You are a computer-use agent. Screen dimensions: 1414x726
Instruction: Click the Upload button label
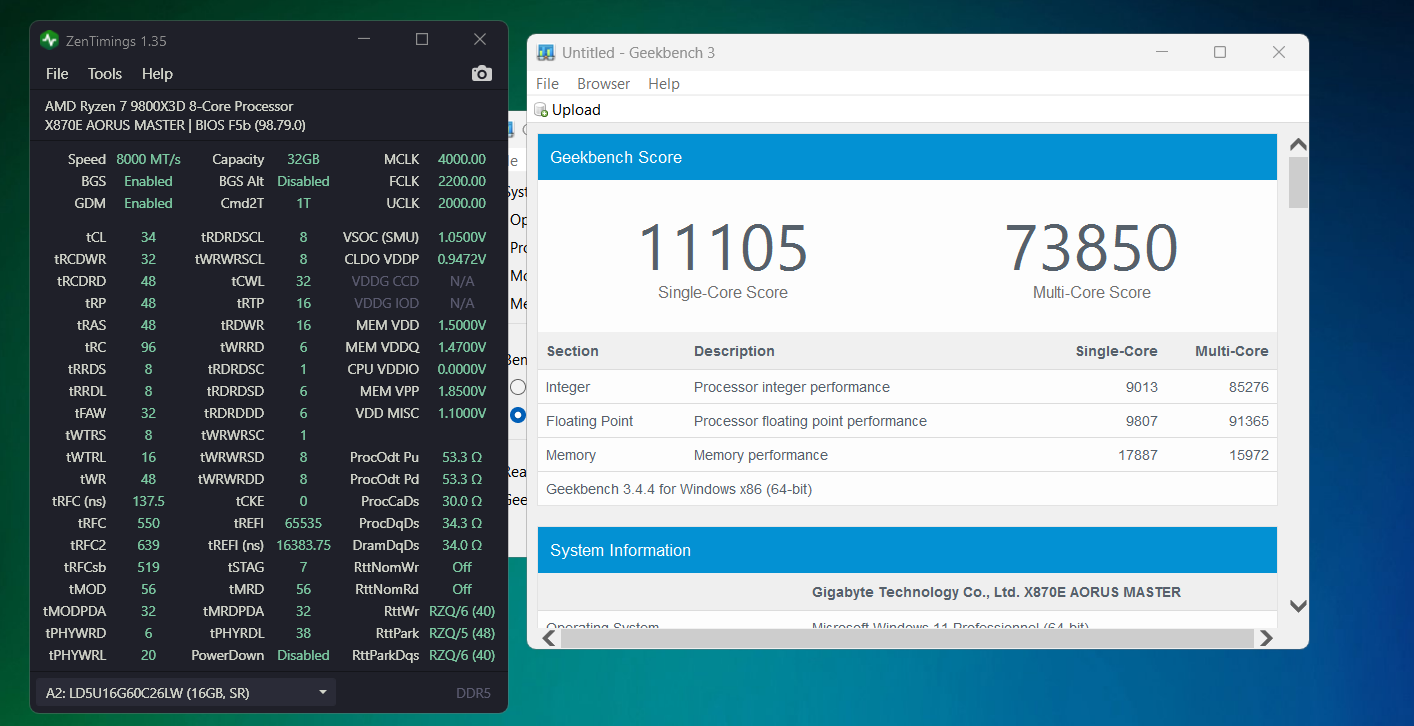click(576, 110)
